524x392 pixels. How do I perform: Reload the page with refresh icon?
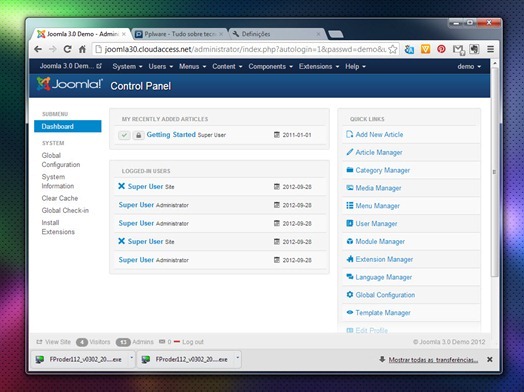point(67,49)
